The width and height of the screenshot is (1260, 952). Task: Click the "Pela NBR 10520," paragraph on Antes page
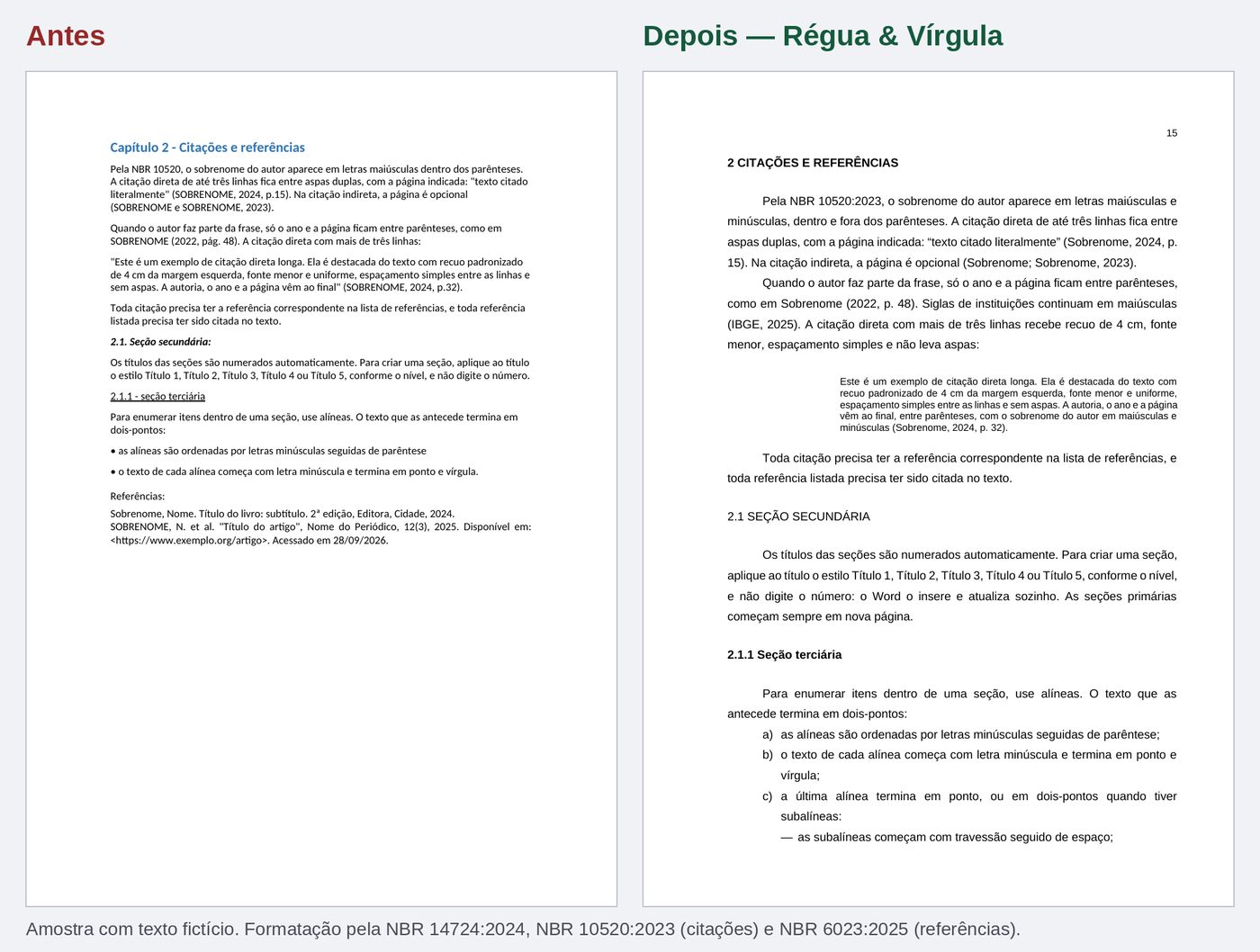point(319,188)
